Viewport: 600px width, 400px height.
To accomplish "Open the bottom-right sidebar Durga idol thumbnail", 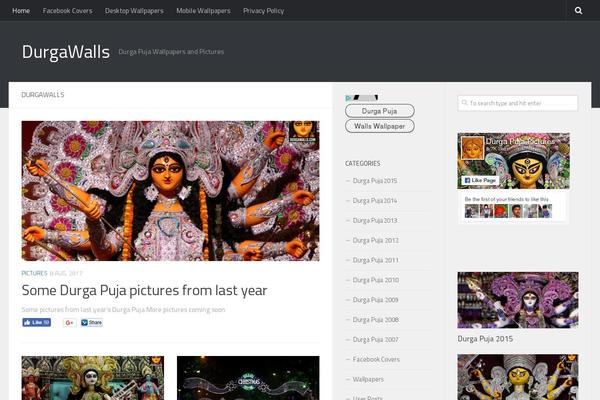I will click(518, 377).
